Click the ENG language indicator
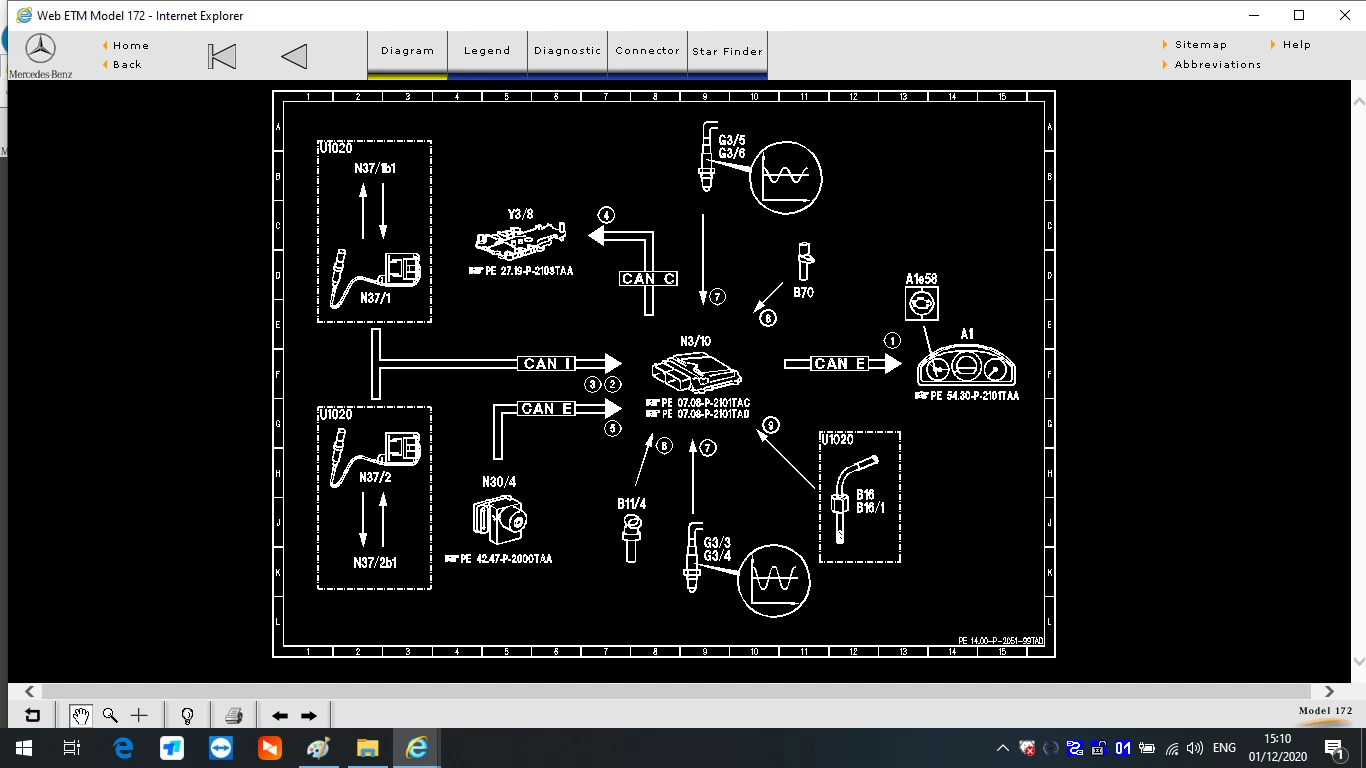This screenshot has width=1366, height=768. [1224, 748]
